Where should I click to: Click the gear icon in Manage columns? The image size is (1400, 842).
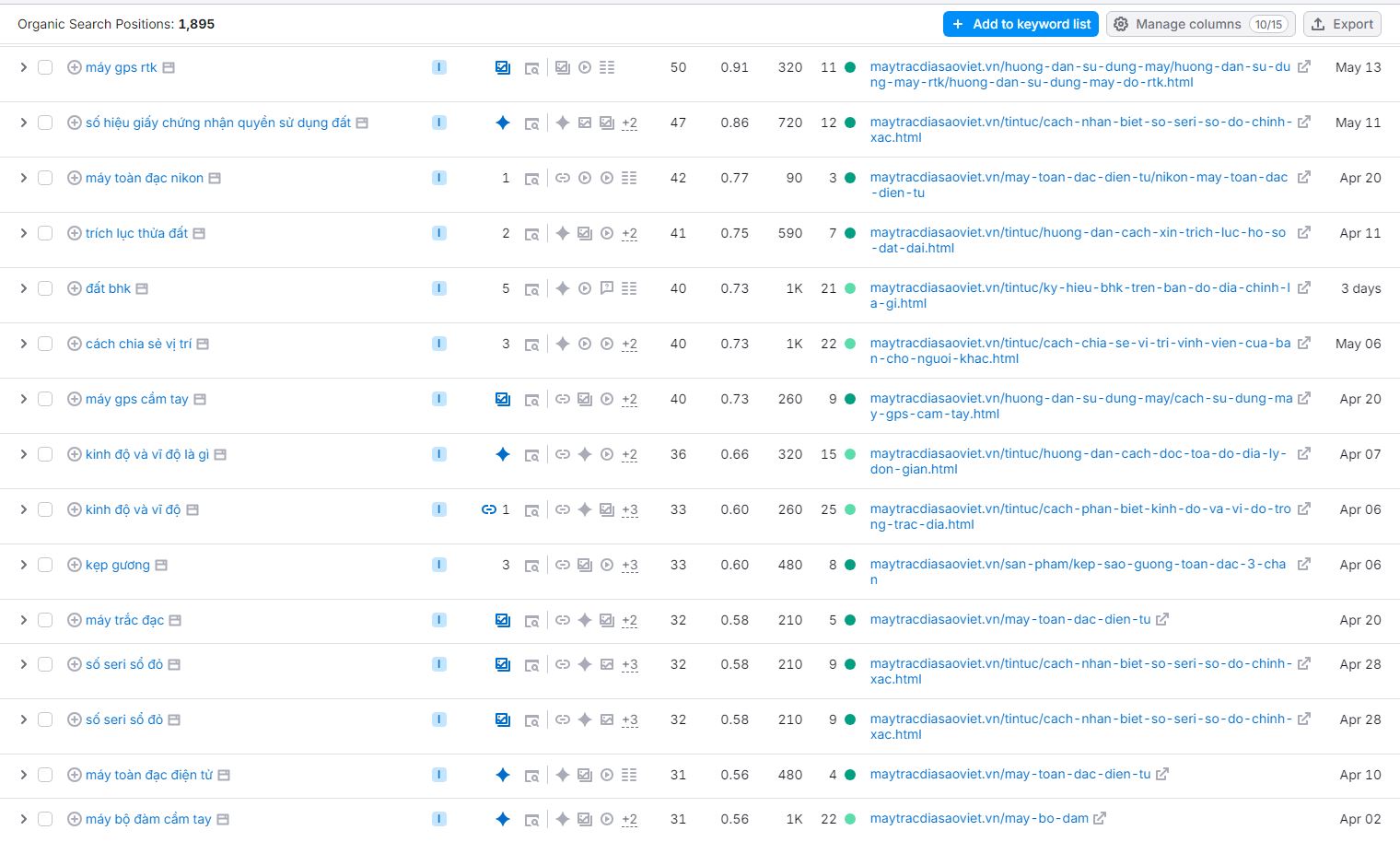point(1121,24)
